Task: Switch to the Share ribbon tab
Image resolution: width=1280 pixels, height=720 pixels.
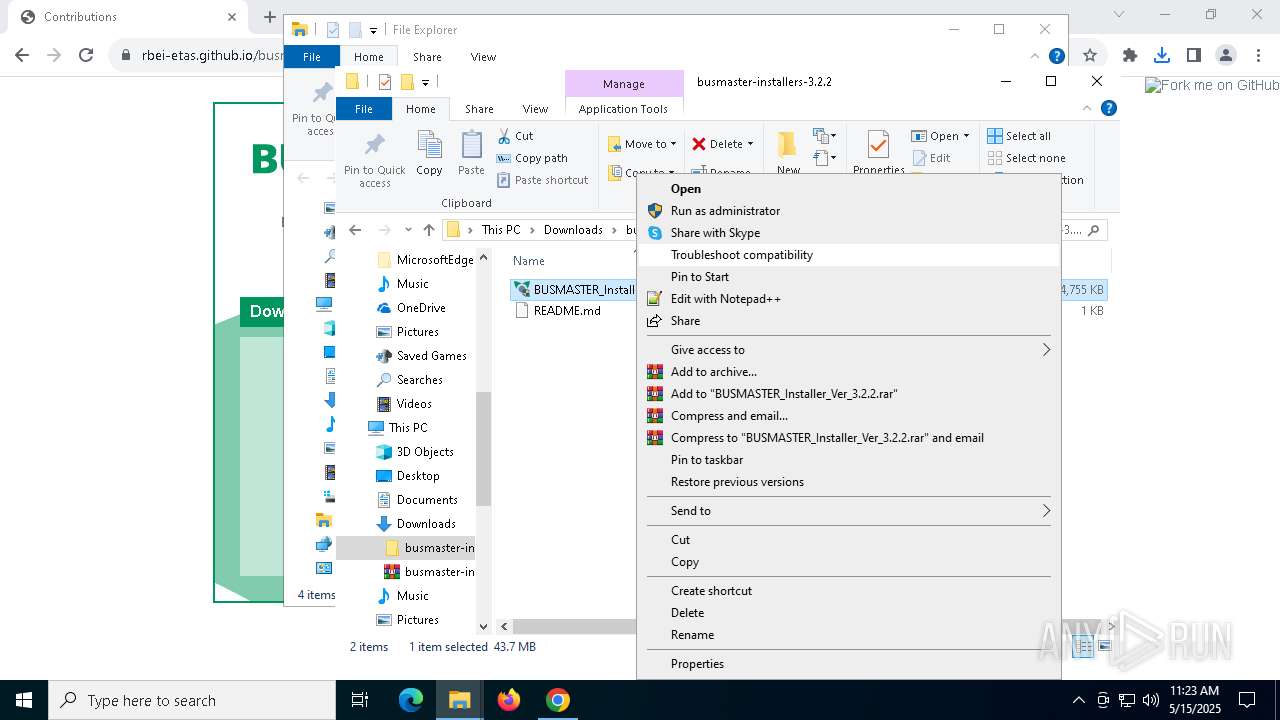Action: pos(479,109)
